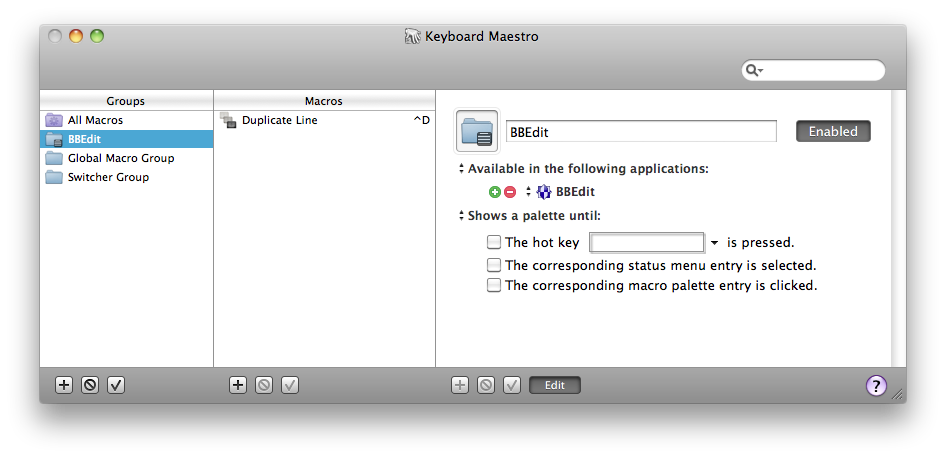
Task: Open help with the question mark button
Action: (x=877, y=385)
